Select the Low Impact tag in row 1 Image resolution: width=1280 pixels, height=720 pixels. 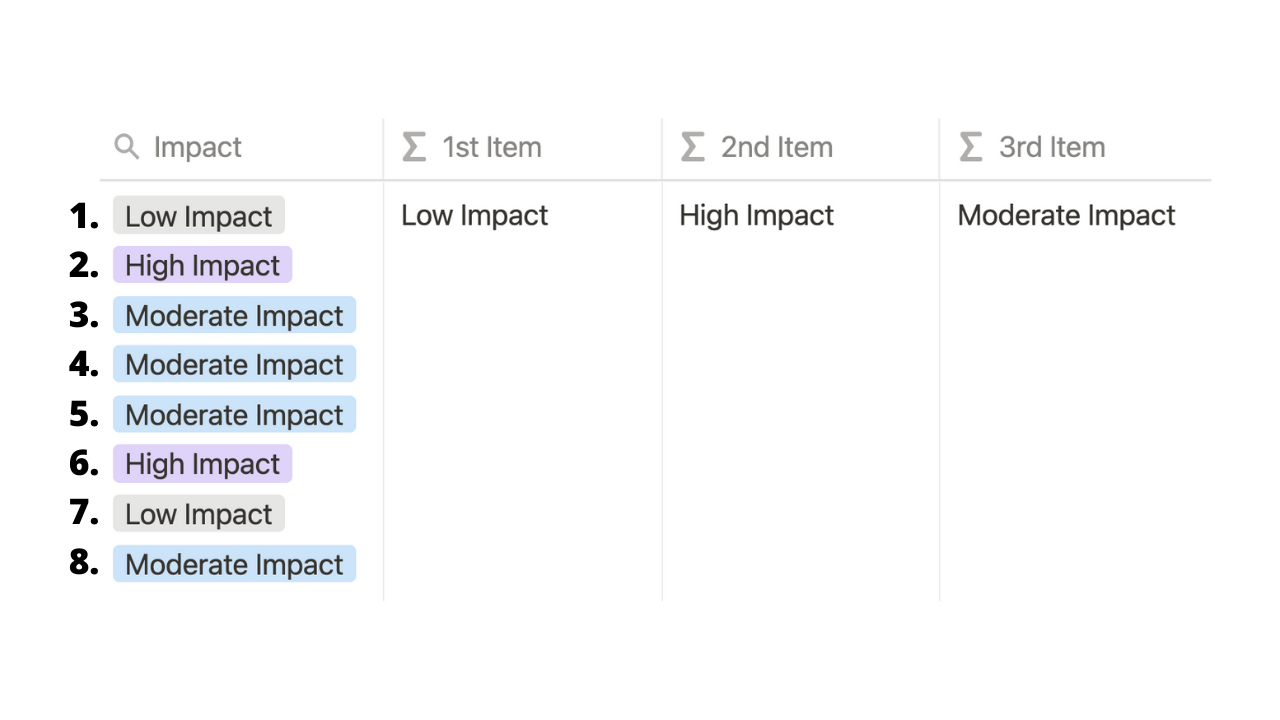tap(199, 216)
